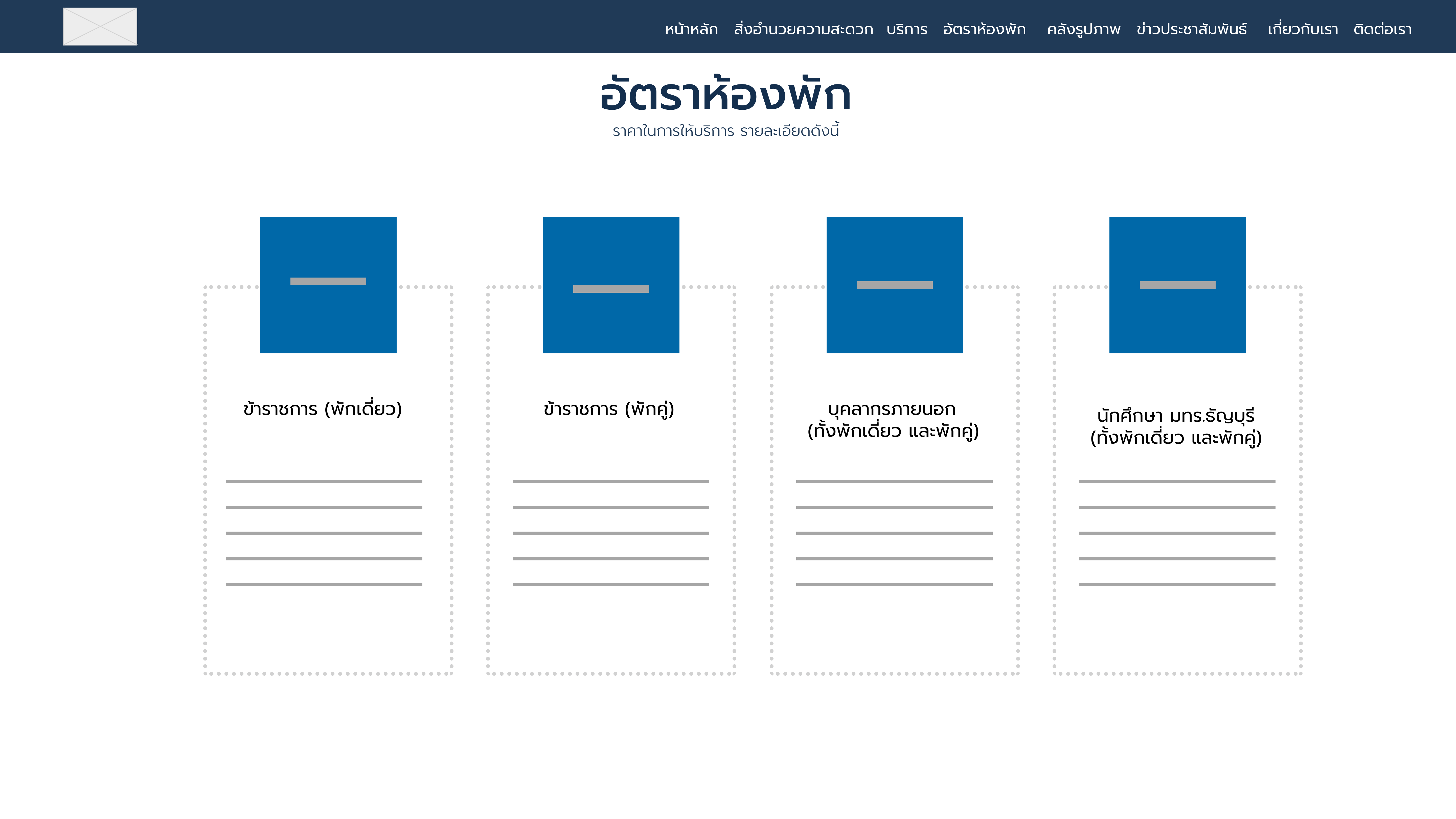Image resolution: width=1456 pixels, height=819 pixels.
Task: Click ติดต่อเรา contact link
Action: pyautogui.click(x=1382, y=29)
